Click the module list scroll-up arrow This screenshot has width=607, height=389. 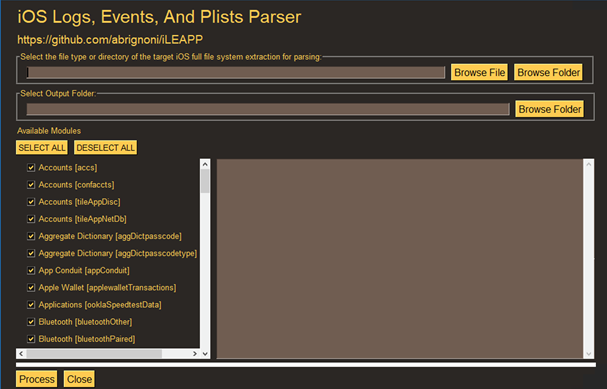205,164
